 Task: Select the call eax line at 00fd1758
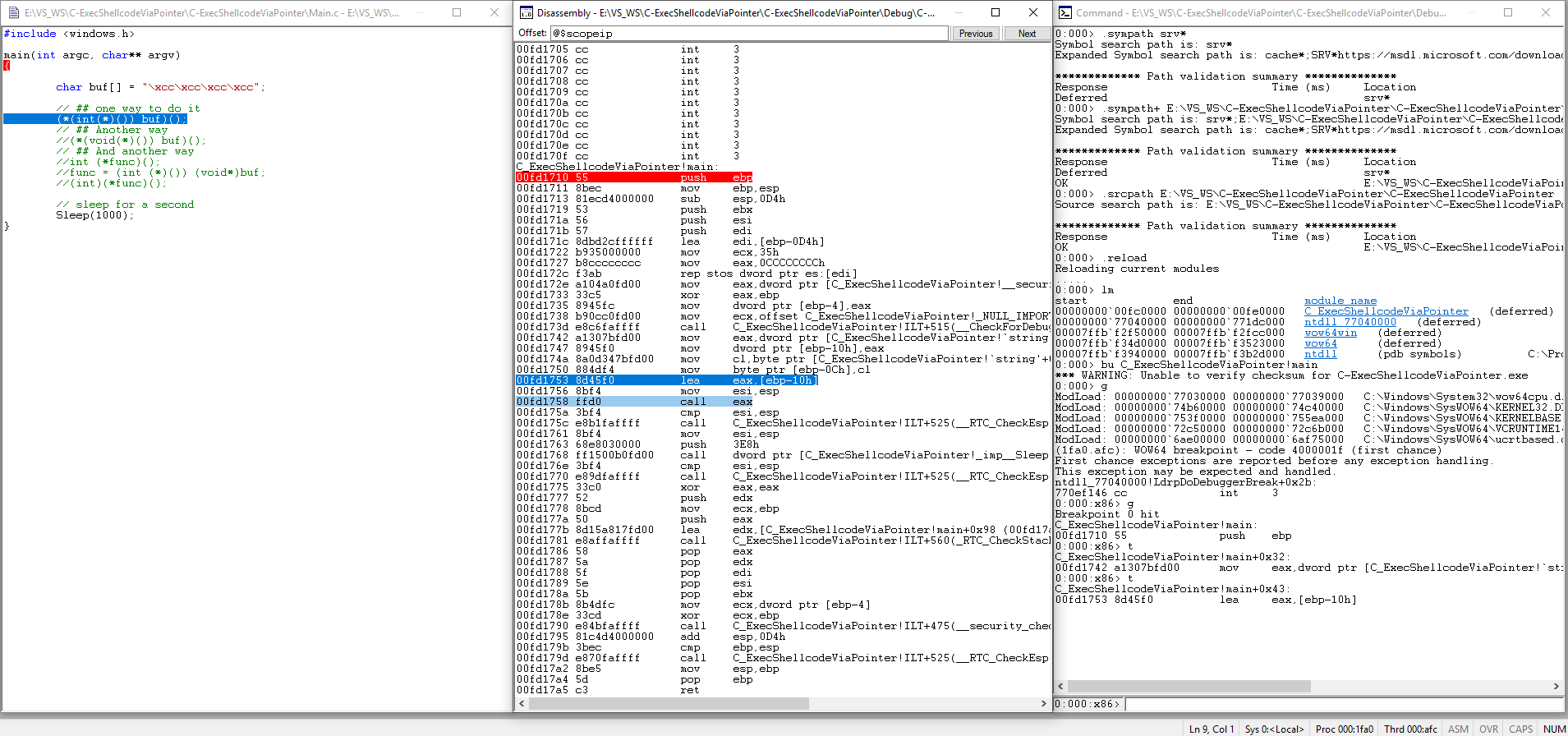coord(633,402)
